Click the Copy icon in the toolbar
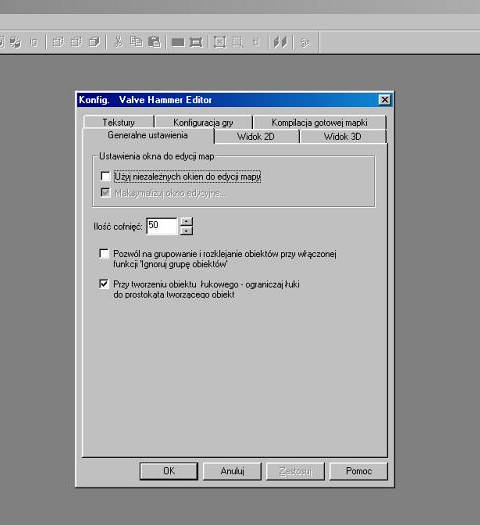This screenshot has height=525, width=480. click(x=136, y=42)
